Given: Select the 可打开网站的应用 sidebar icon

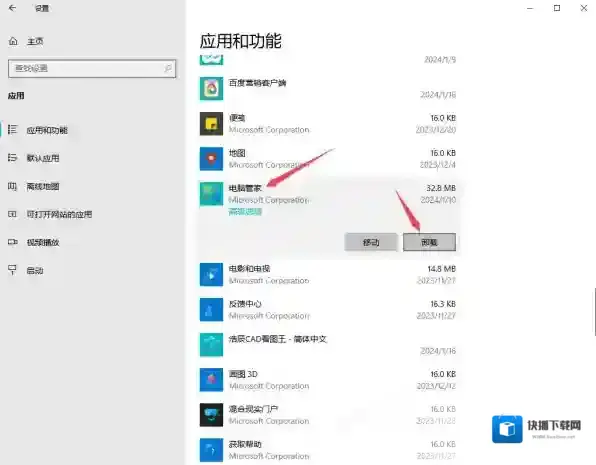Looking at the screenshot, I should 13,214.
